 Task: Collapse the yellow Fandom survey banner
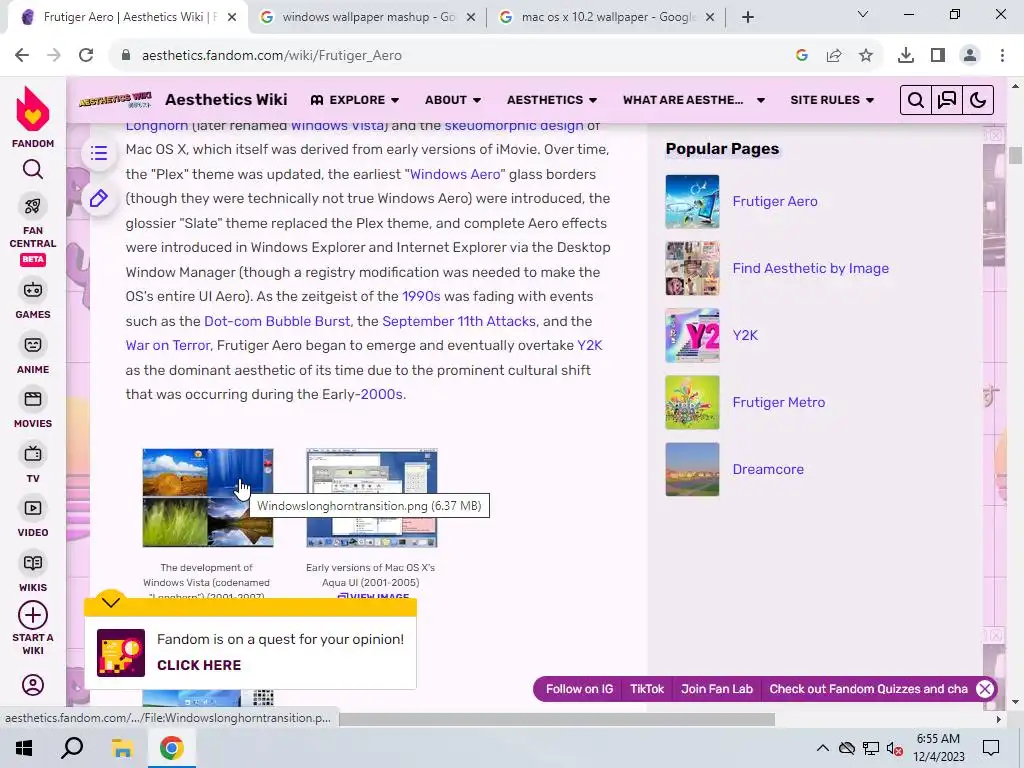(x=111, y=601)
